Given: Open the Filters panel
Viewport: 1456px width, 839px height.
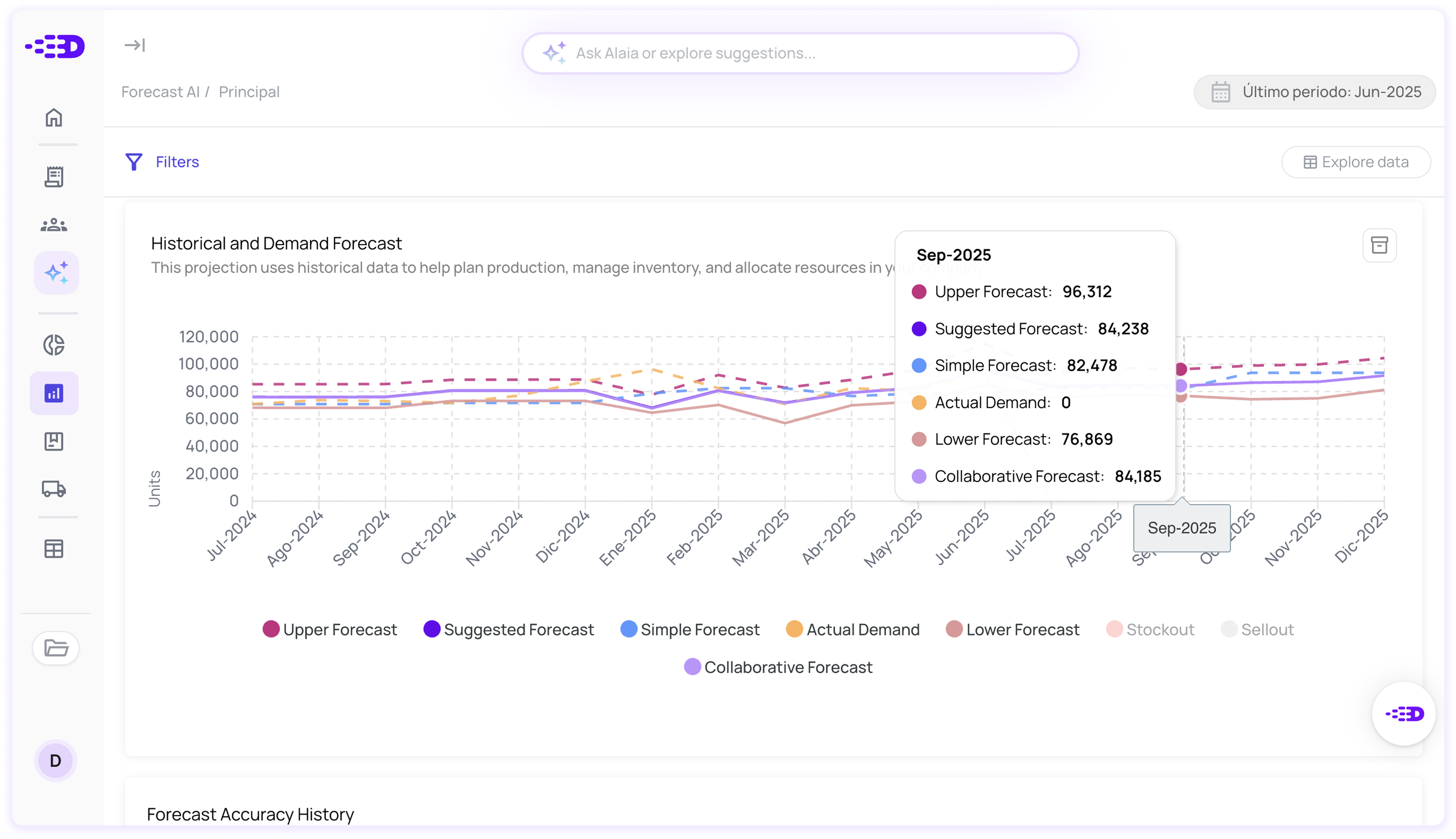Looking at the screenshot, I should [162, 162].
